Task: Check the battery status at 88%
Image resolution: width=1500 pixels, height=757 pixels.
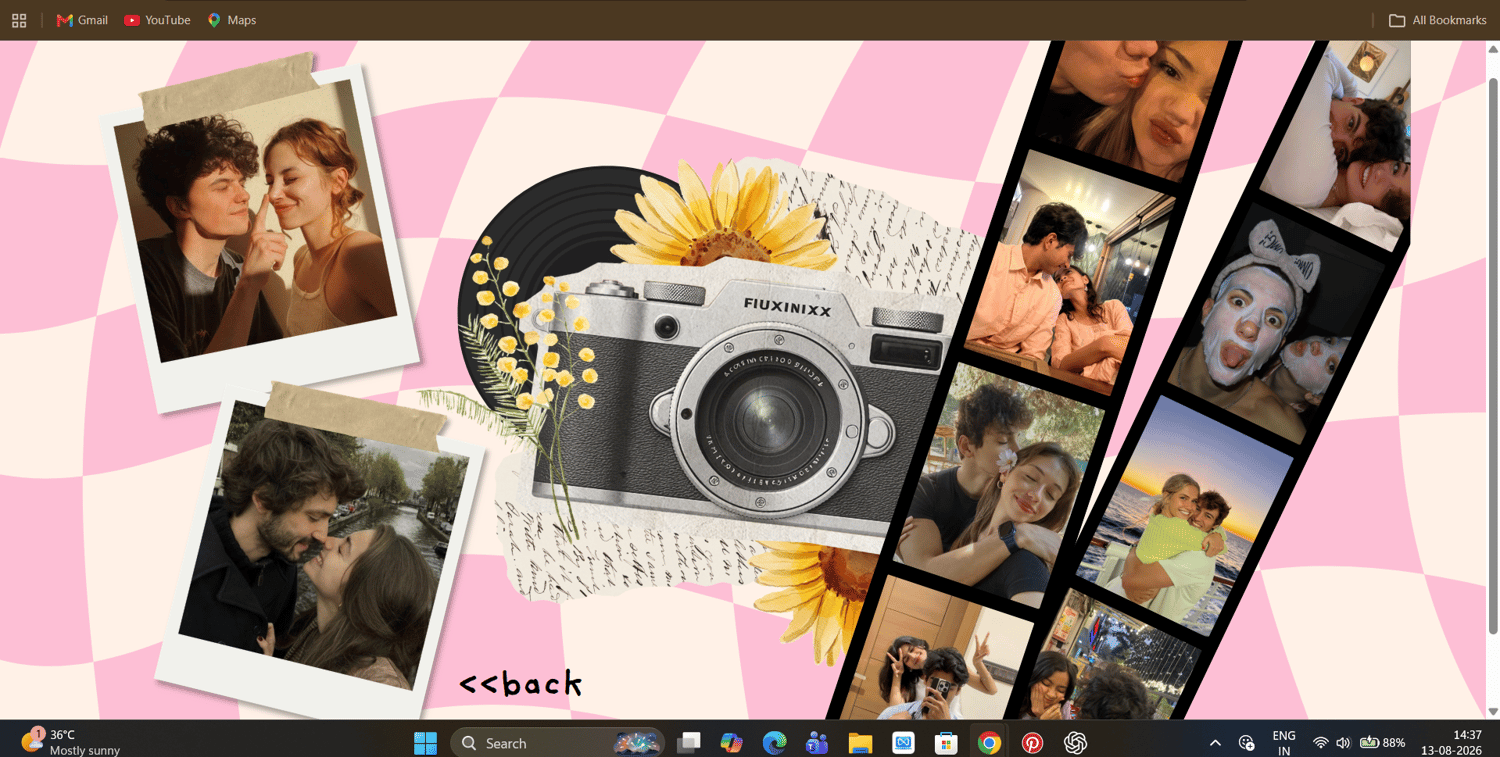Action: tap(1382, 743)
